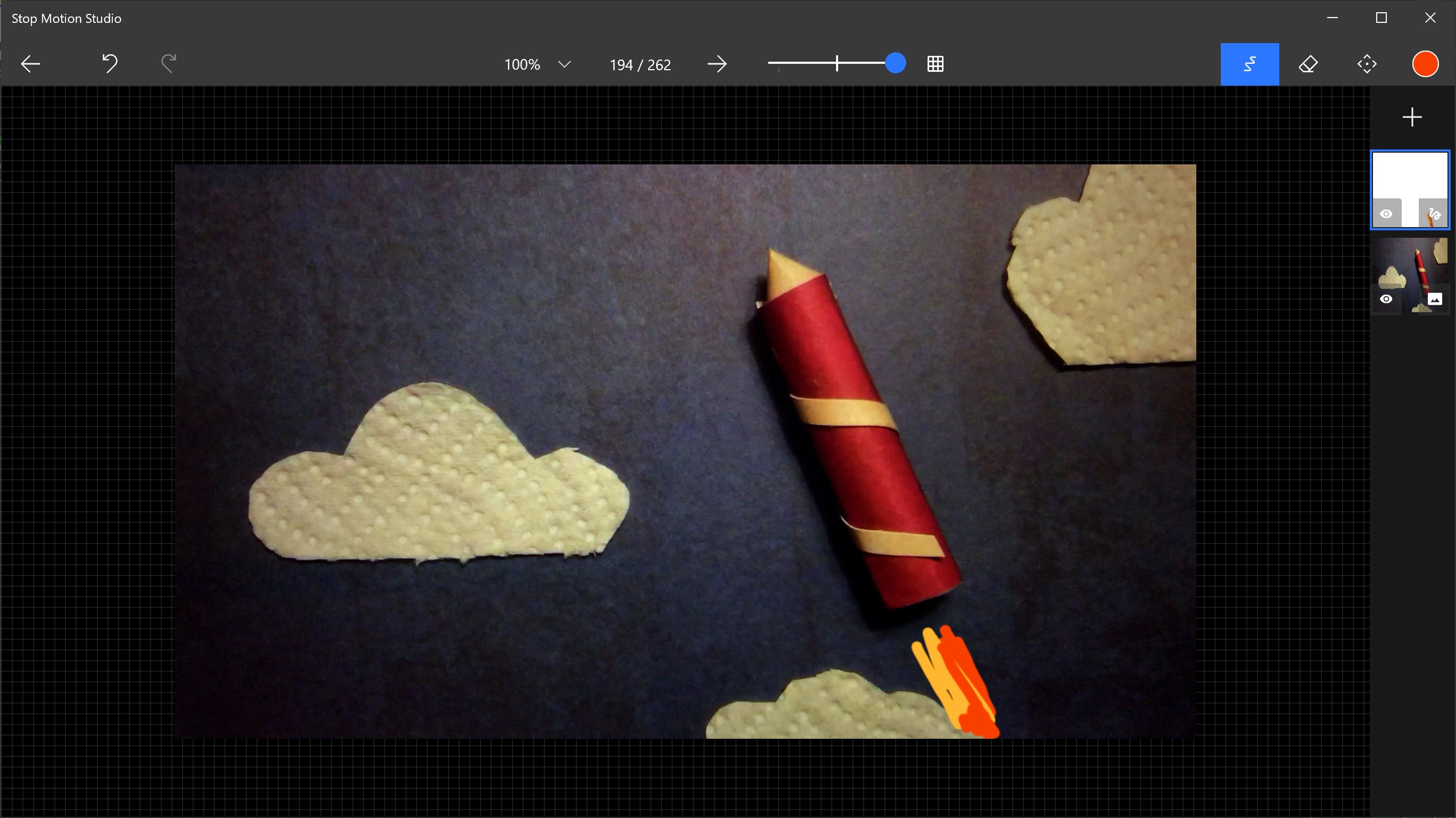Toggle the grid overlay
Viewport: 1456px width, 818px height.
936,64
